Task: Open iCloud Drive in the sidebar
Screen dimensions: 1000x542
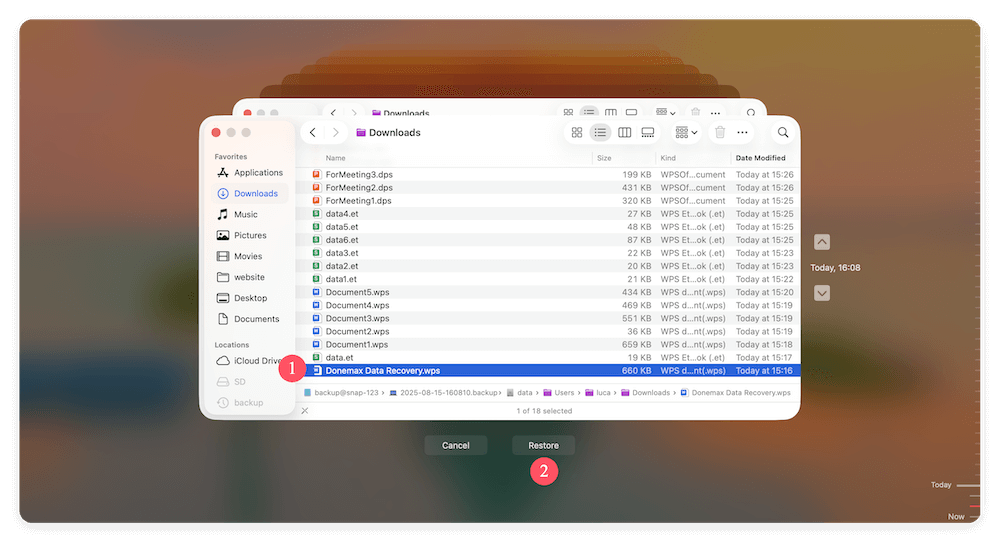Action: [x=250, y=361]
